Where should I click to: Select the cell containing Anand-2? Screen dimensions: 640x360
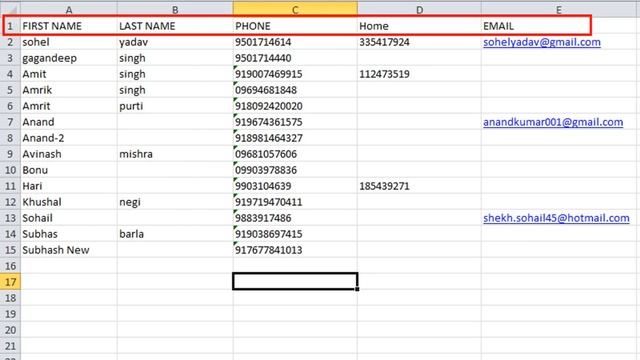coord(69,138)
